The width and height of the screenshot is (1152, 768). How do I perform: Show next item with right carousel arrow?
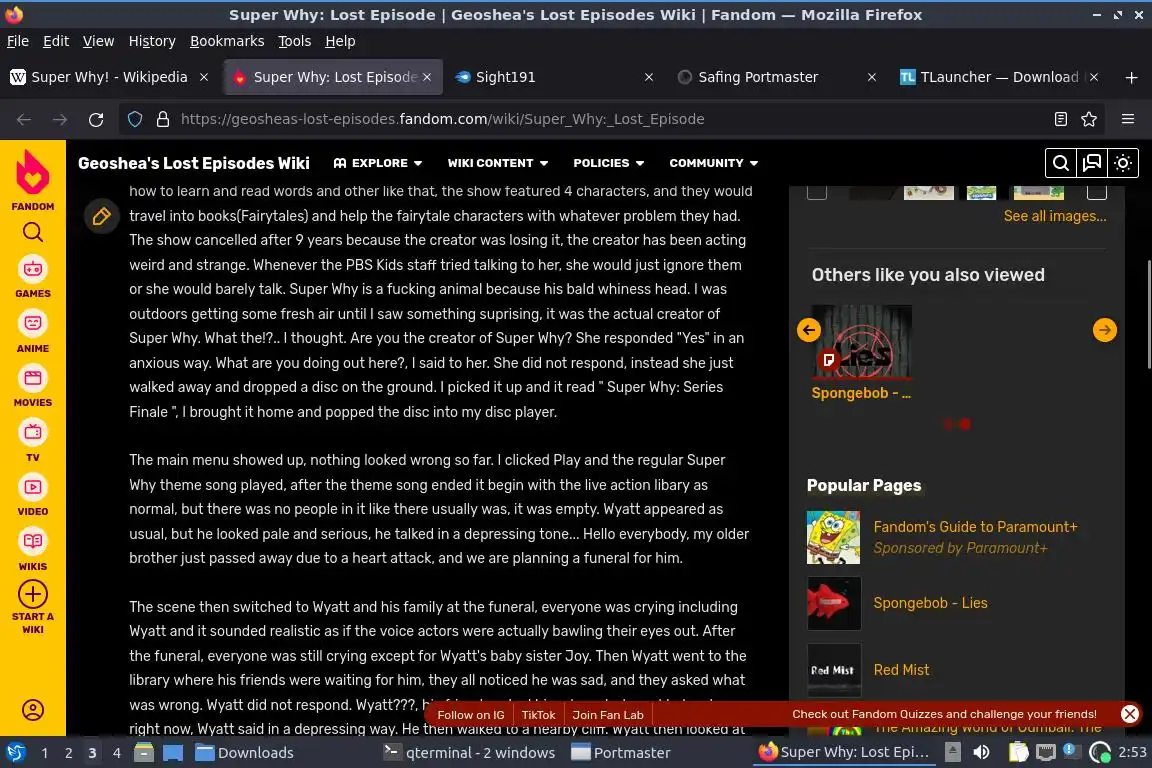pyautogui.click(x=1104, y=330)
